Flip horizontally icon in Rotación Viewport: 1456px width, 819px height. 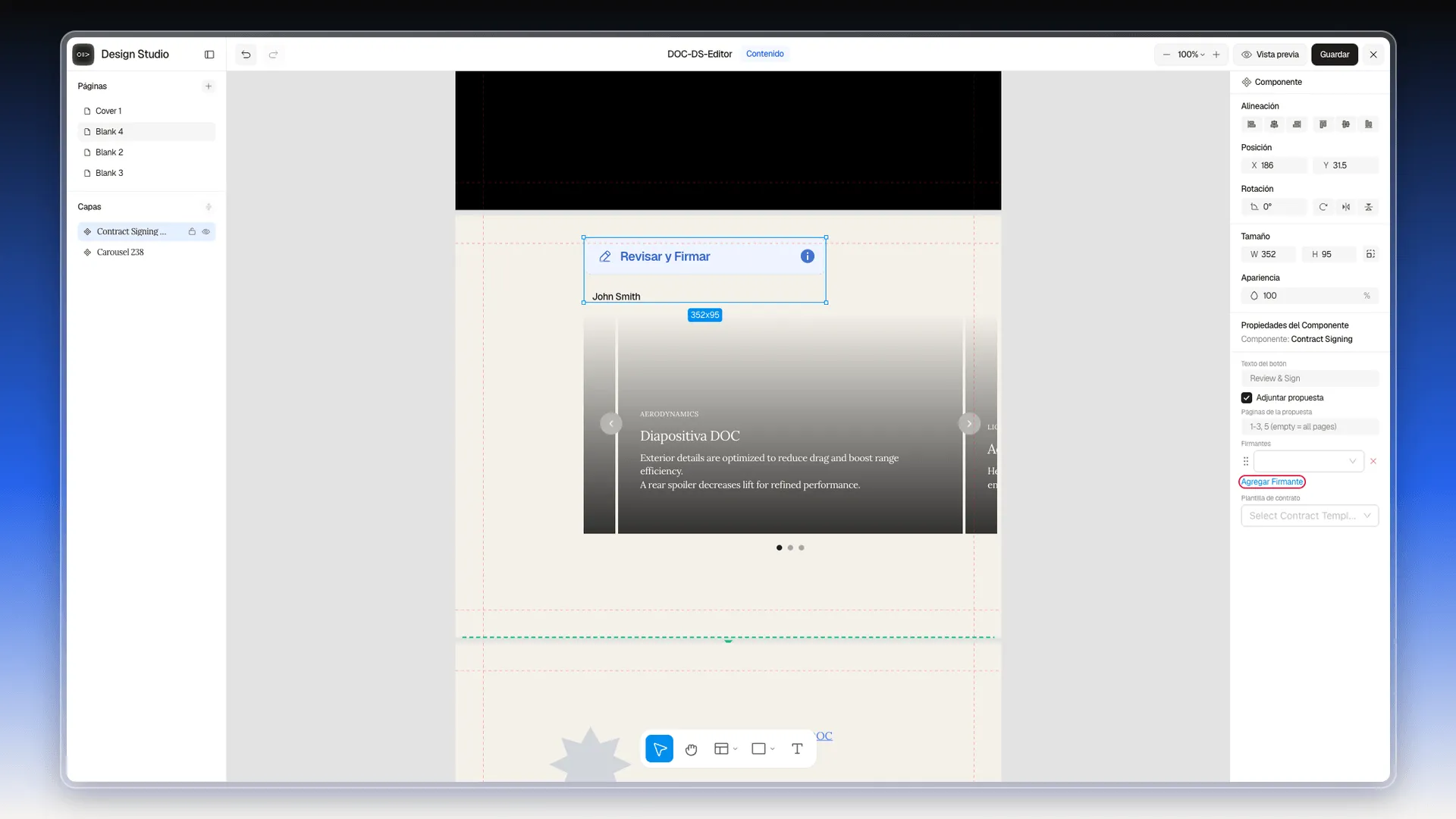tap(1346, 207)
